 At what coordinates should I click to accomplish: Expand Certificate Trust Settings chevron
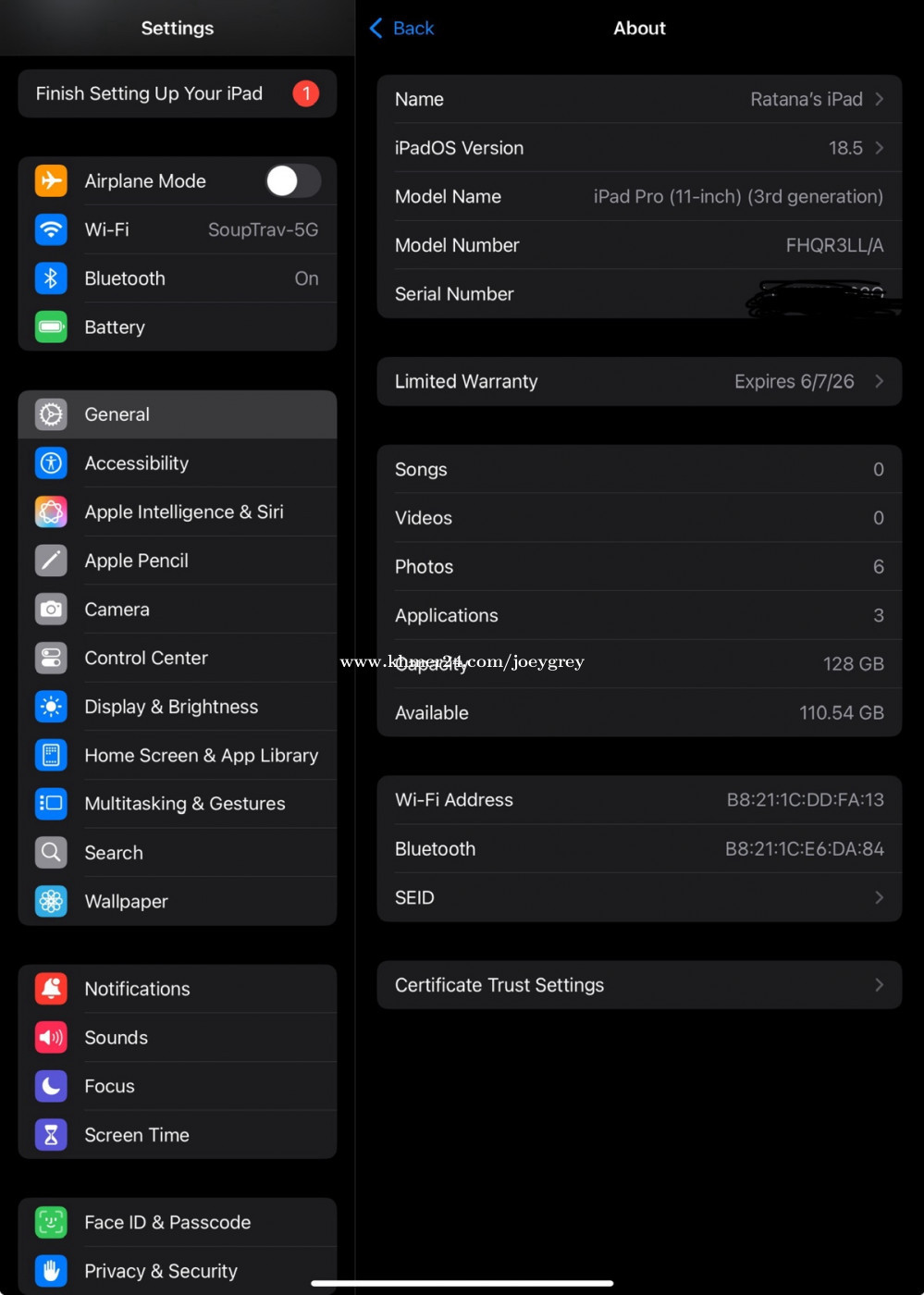click(x=879, y=985)
